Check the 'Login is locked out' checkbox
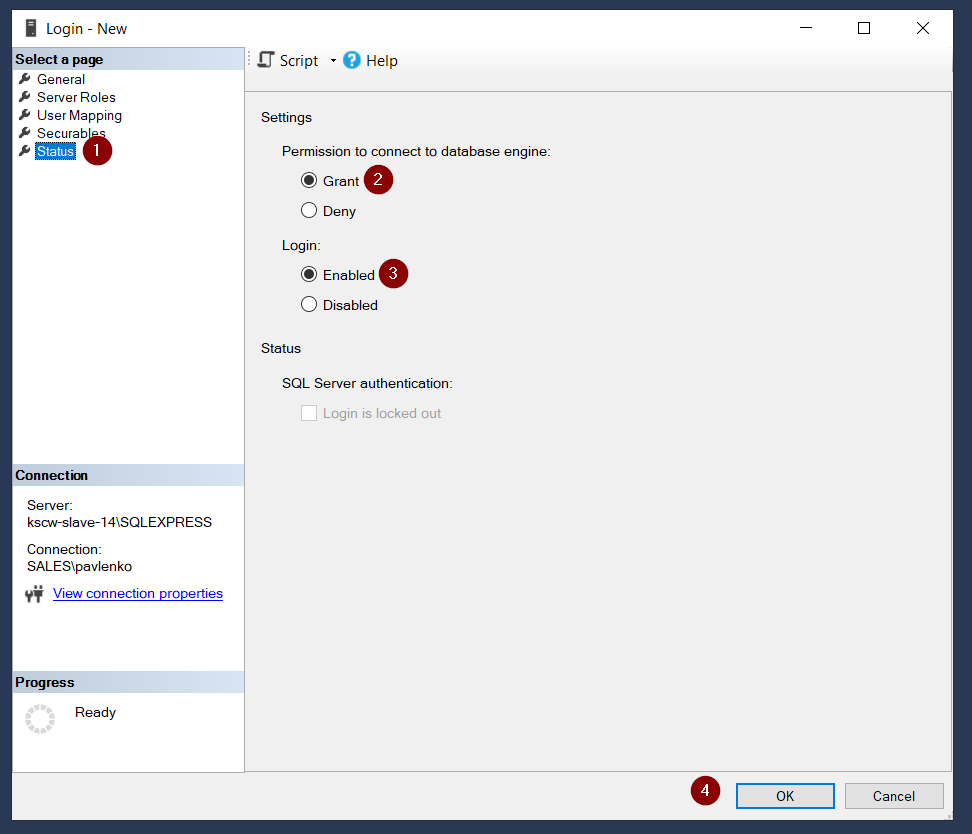The image size is (972, 834). (x=309, y=413)
